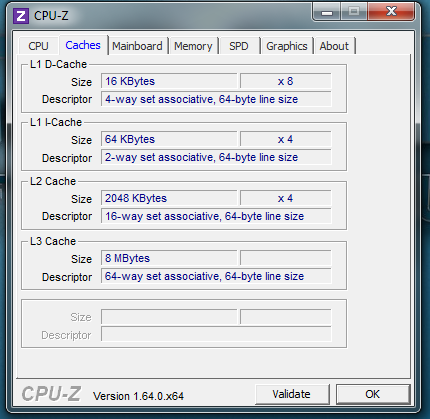
Task: Click the L2 Cache count field 'x 4'
Action: pyautogui.click(x=286, y=198)
